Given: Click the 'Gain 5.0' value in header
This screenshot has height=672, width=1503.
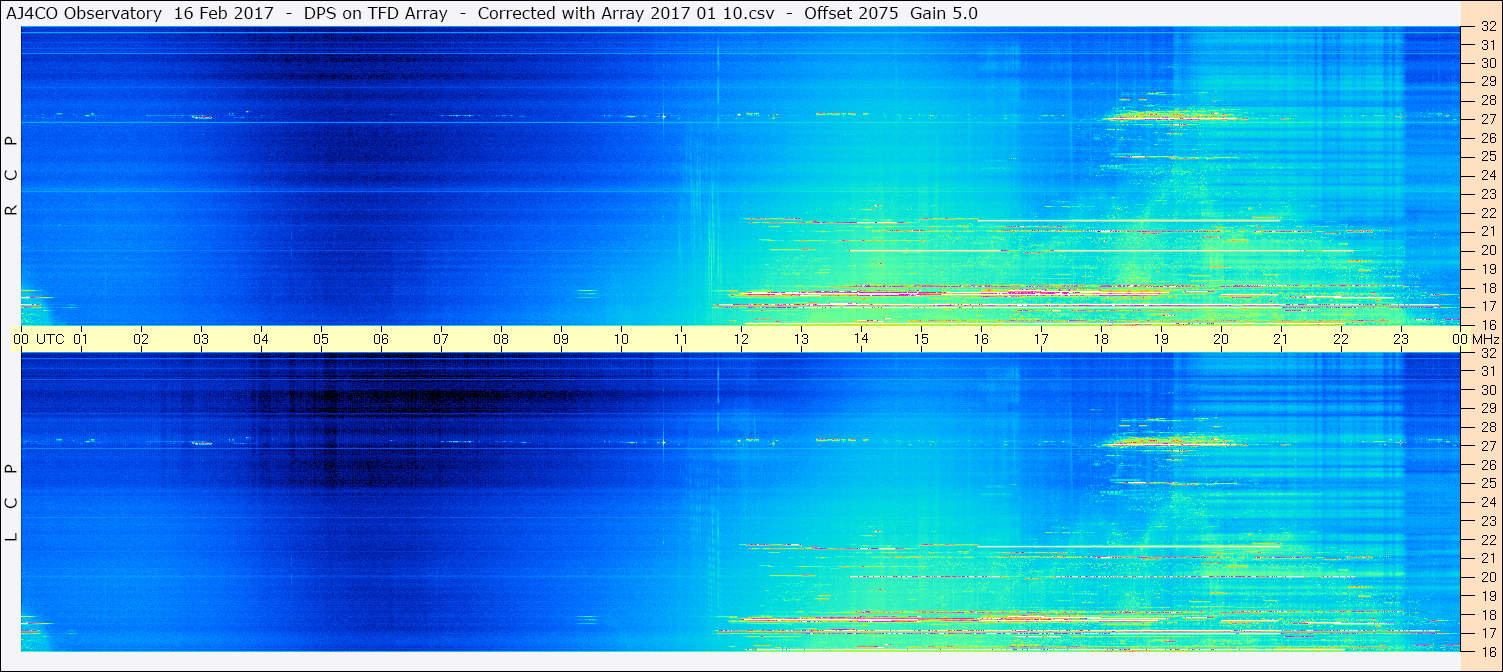Looking at the screenshot, I should 944,14.
